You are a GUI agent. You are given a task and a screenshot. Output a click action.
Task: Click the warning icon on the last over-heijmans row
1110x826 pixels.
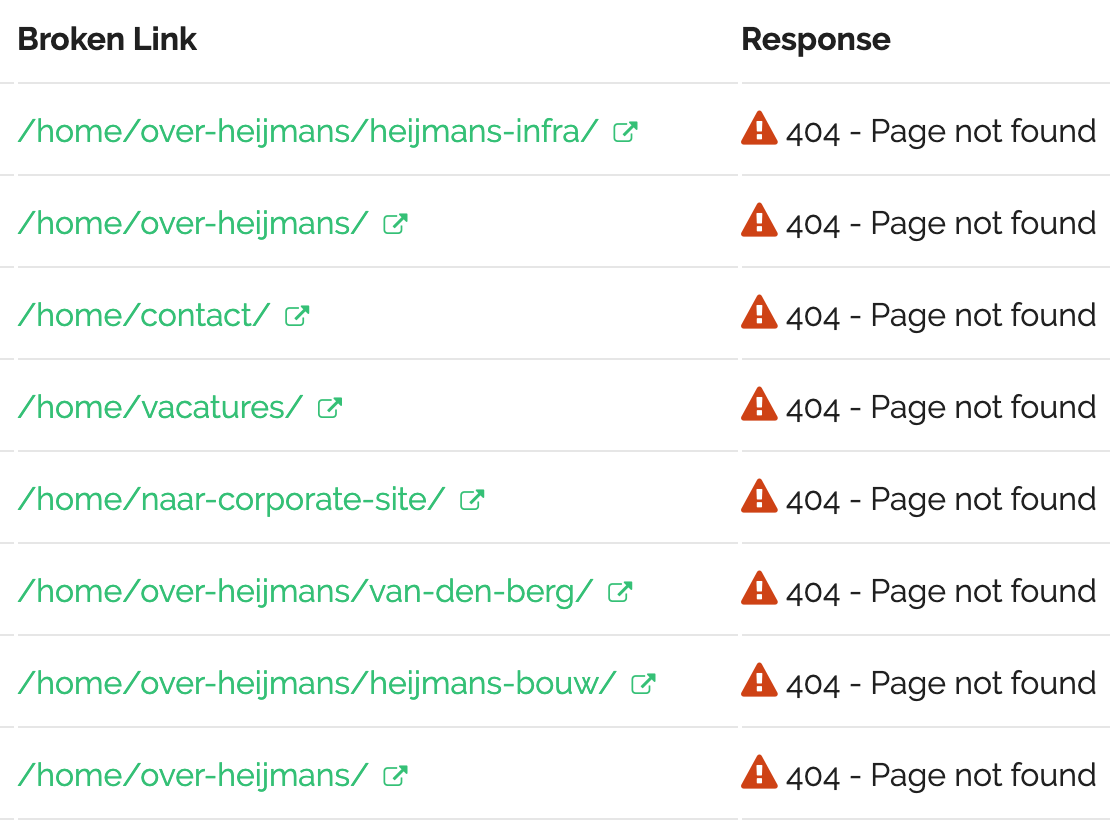759,773
